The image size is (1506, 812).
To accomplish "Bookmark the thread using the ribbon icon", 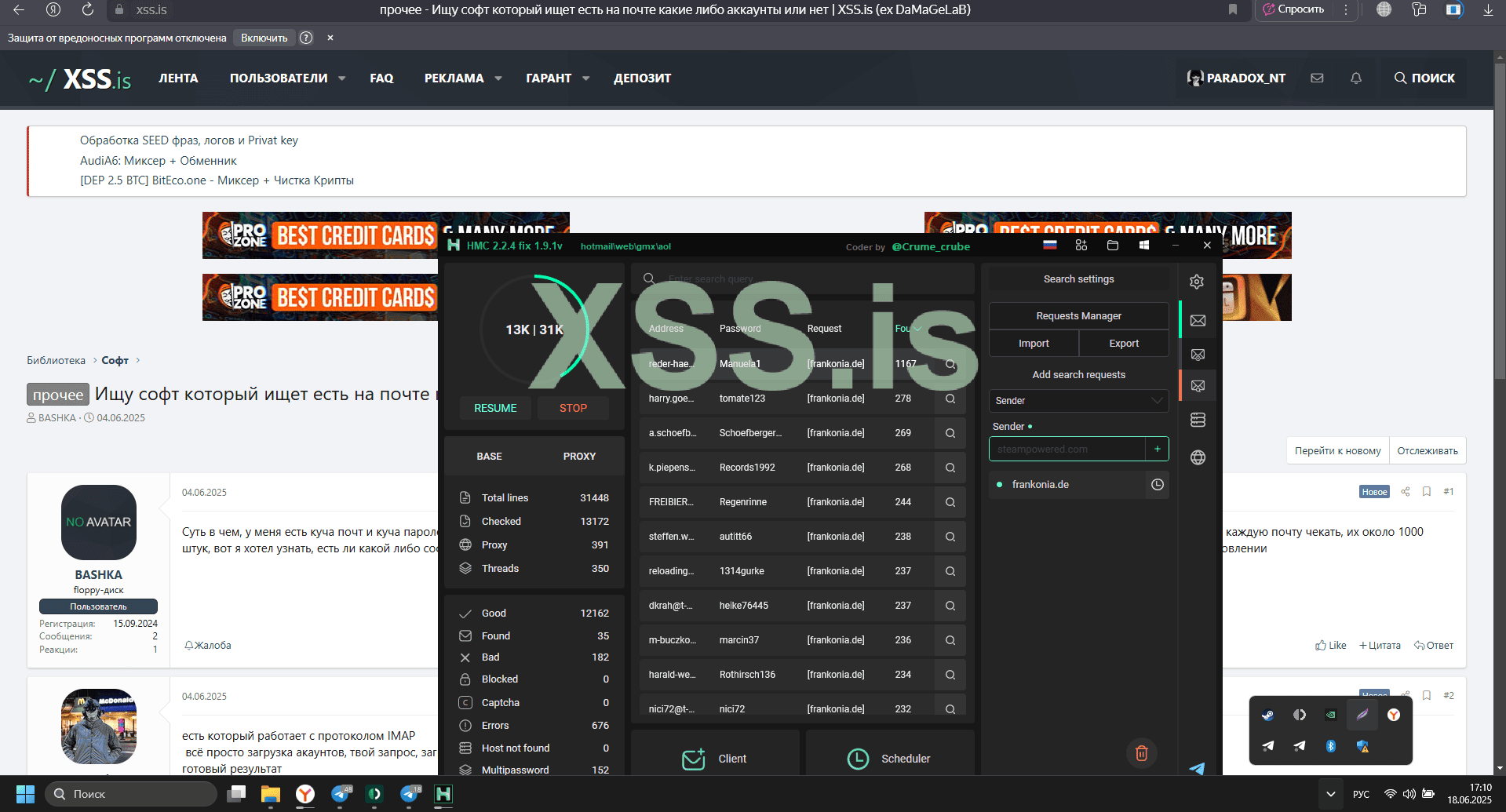I will click(1426, 492).
